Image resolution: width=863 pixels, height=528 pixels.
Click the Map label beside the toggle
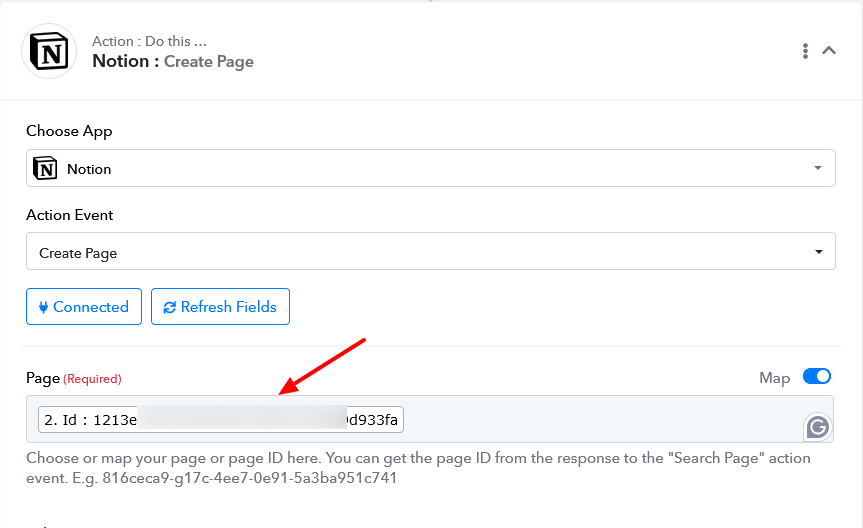tap(774, 378)
